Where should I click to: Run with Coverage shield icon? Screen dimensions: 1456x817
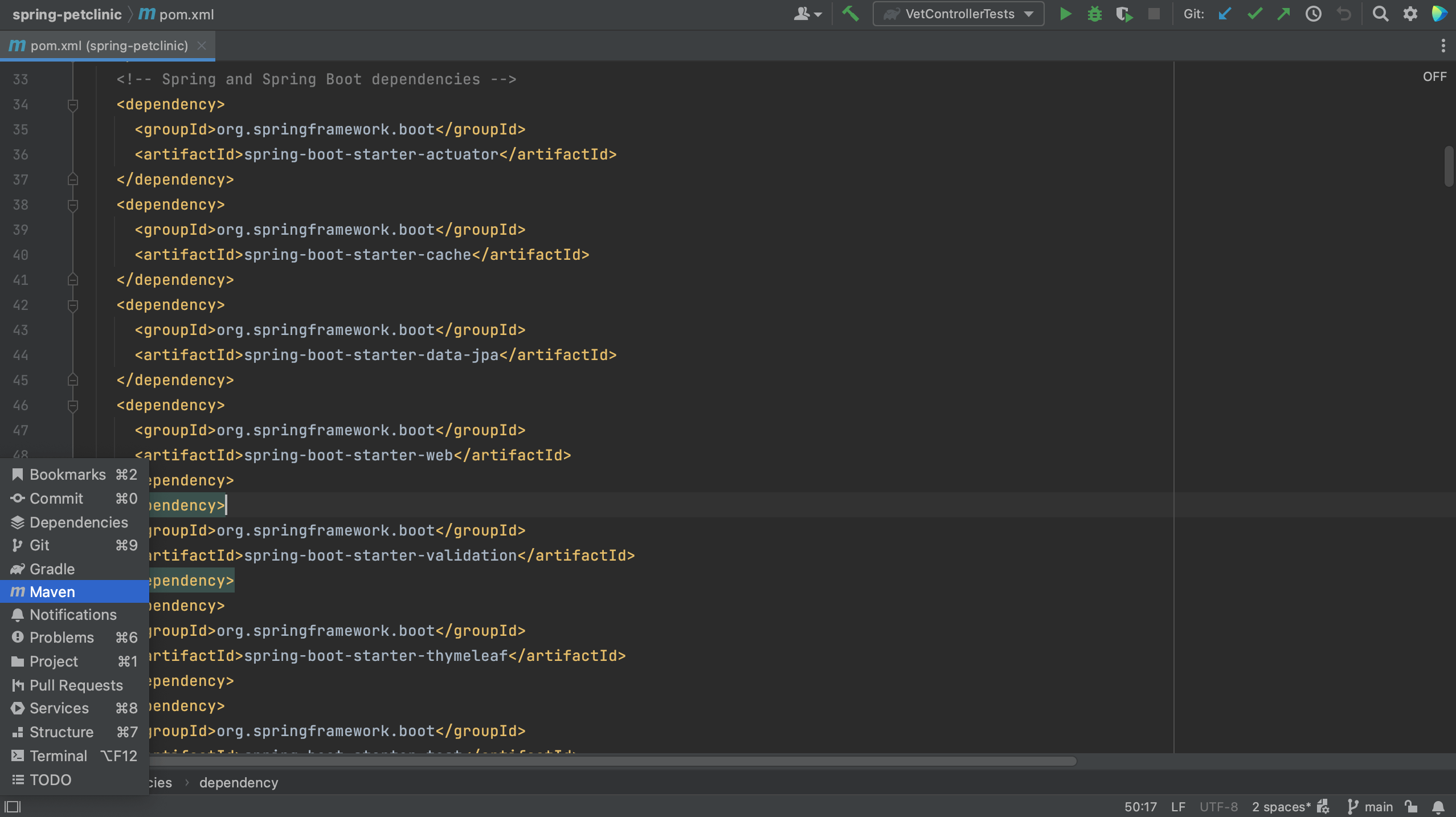(x=1124, y=14)
